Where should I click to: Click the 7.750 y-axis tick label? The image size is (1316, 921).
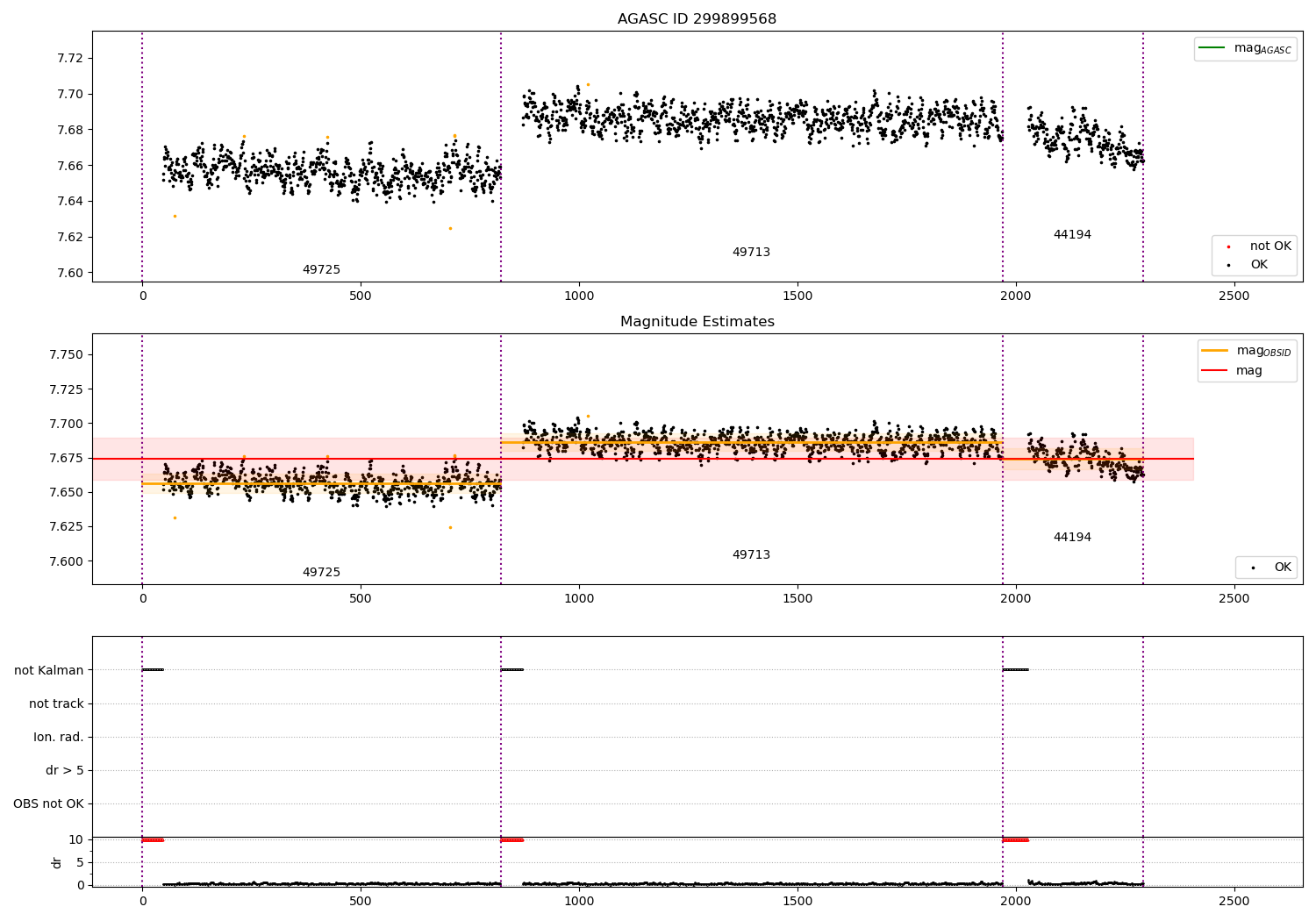pos(67,354)
